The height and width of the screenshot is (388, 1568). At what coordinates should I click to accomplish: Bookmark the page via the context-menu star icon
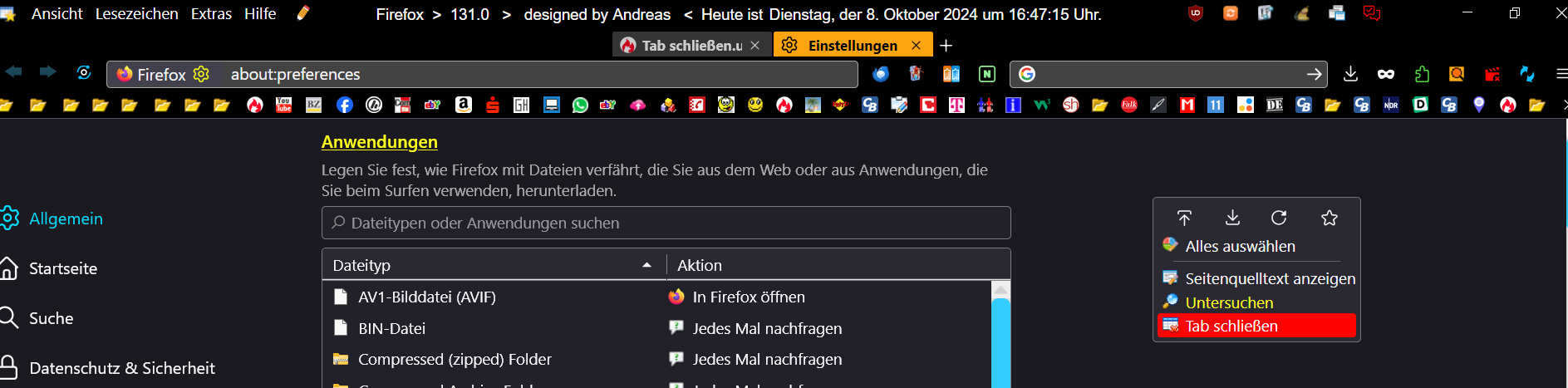point(1330,218)
